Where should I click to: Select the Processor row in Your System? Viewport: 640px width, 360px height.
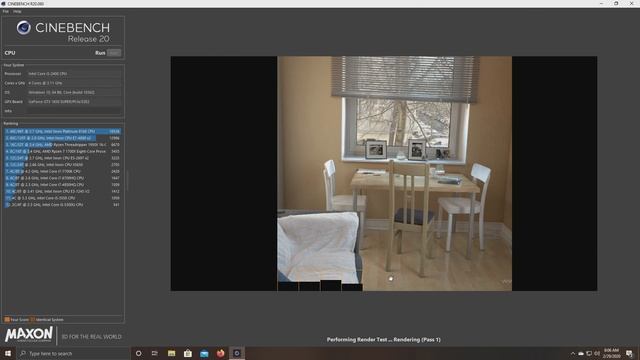pos(62,74)
